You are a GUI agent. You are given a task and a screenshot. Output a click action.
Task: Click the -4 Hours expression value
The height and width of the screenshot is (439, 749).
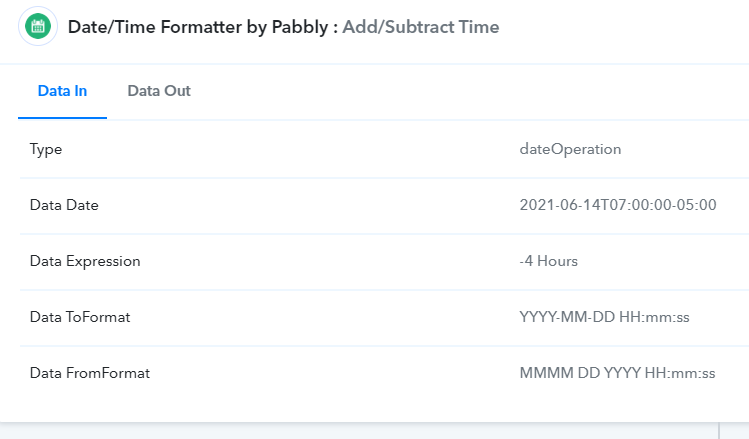pos(548,261)
